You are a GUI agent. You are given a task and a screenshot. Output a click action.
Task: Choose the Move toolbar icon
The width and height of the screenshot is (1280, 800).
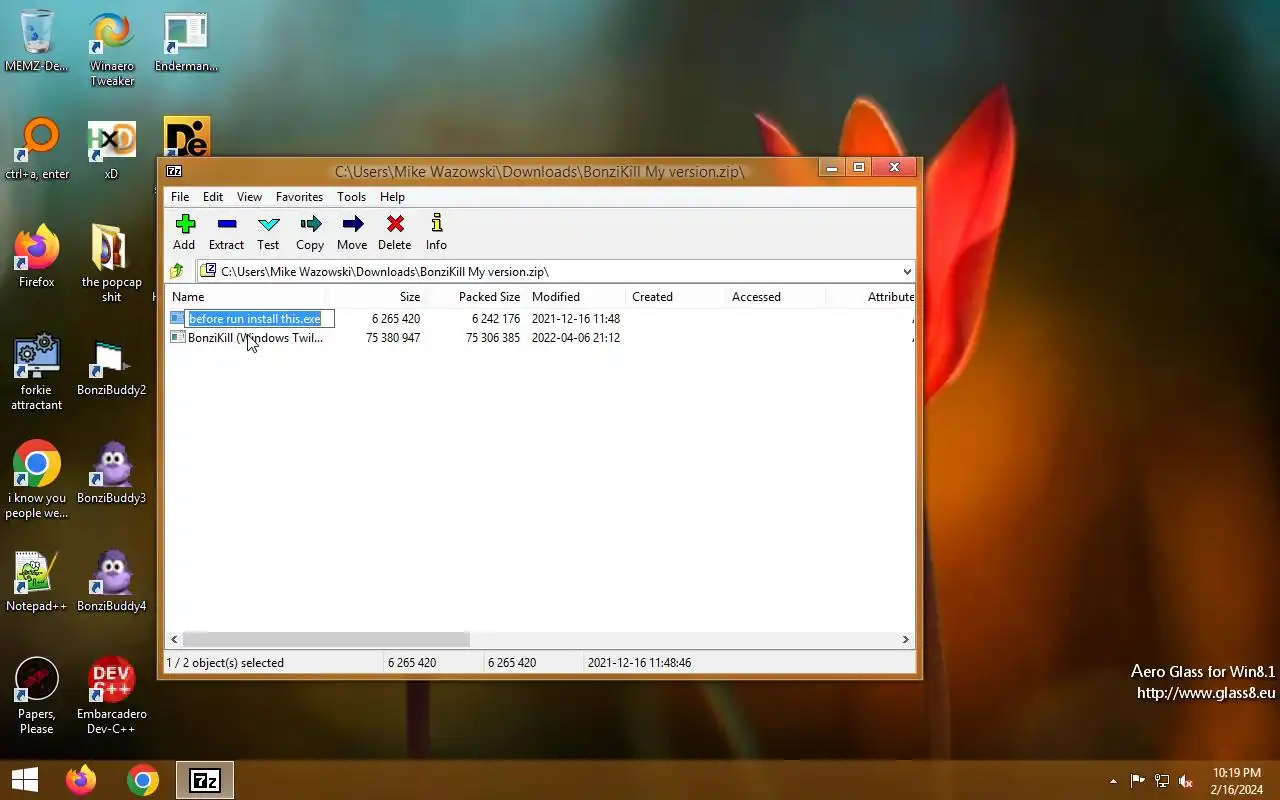coord(352,232)
